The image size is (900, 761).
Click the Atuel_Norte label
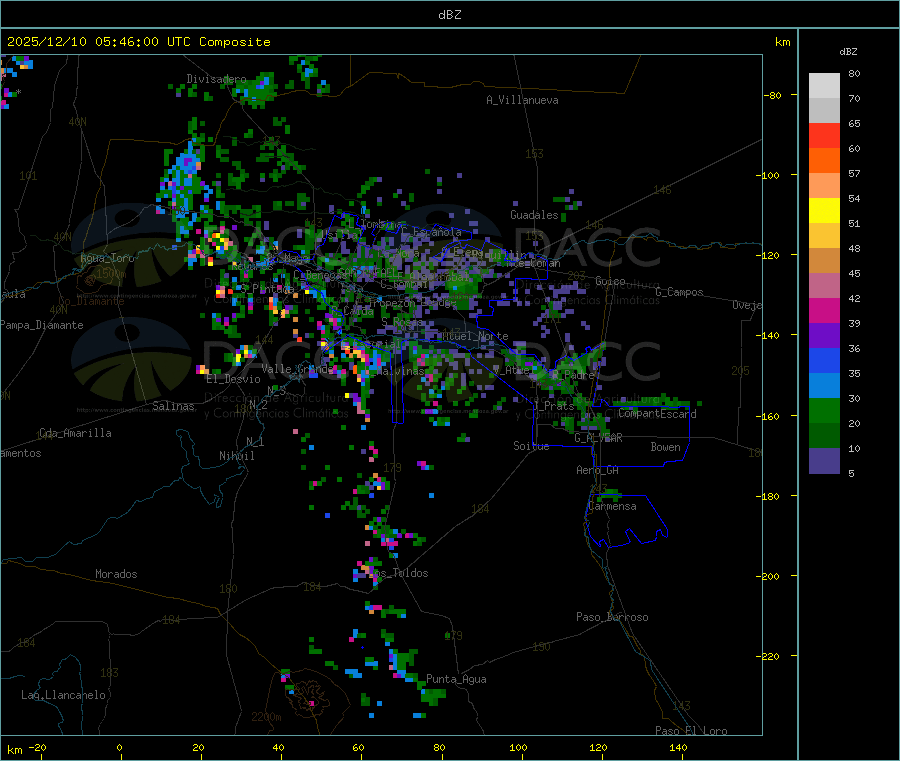[x=475, y=336]
